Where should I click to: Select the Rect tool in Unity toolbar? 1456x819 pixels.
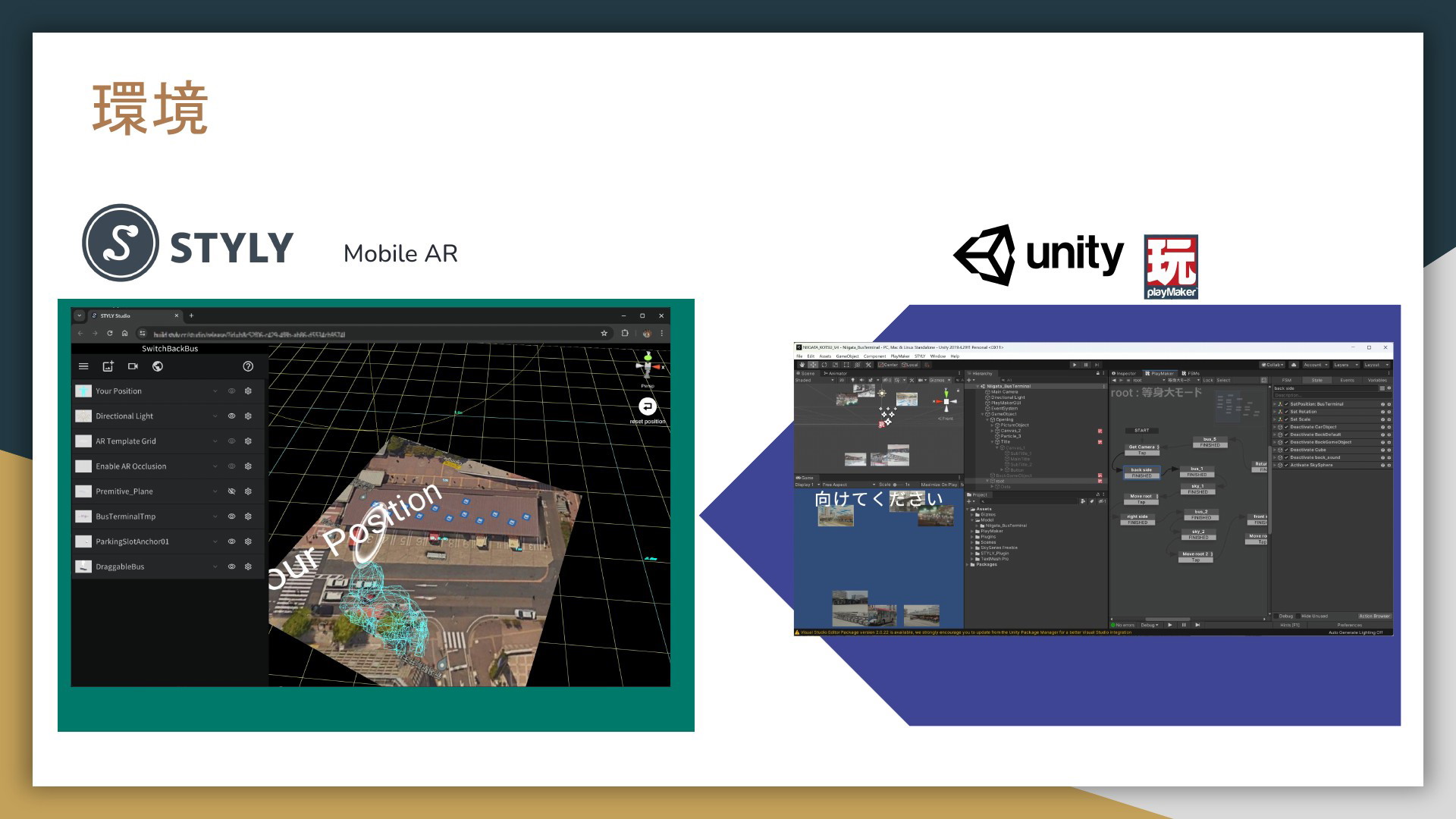846,365
